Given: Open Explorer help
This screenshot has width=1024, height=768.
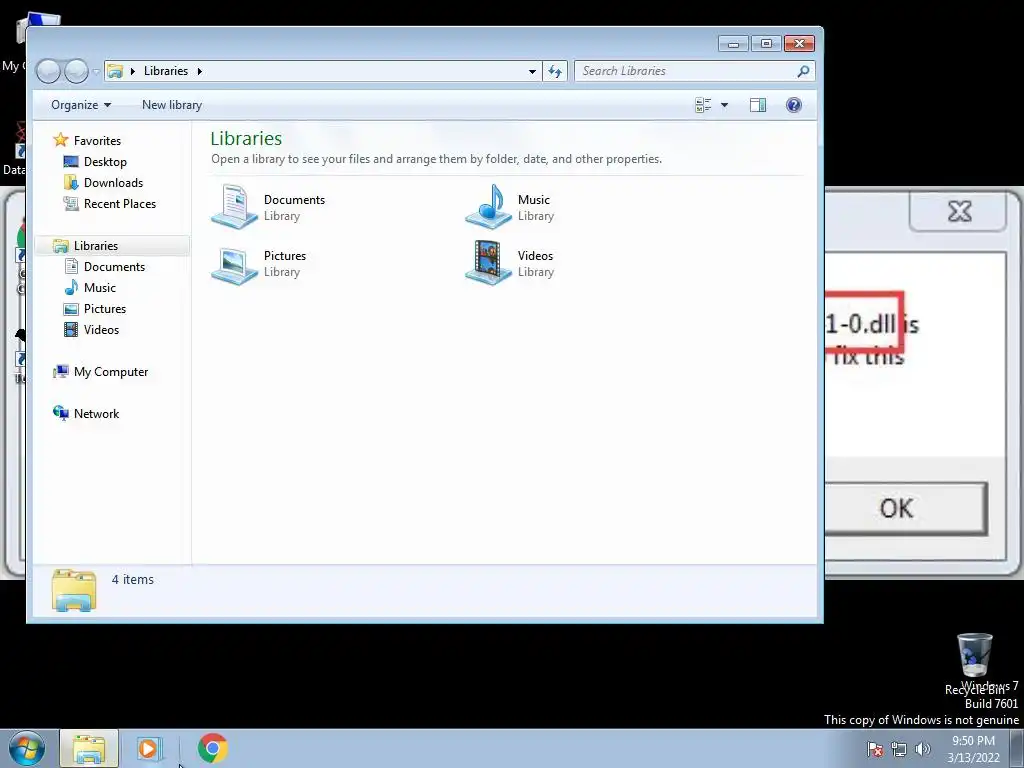Looking at the screenshot, I should pyautogui.click(x=793, y=105).
